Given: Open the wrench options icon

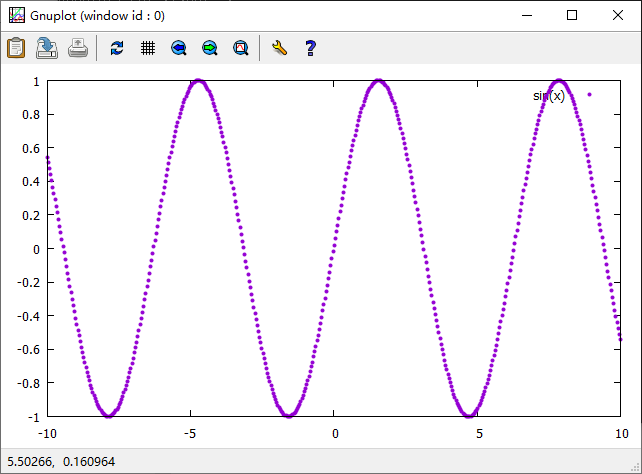Looking at the screenshot, I should pyautogui.click(x=280, y=48).
